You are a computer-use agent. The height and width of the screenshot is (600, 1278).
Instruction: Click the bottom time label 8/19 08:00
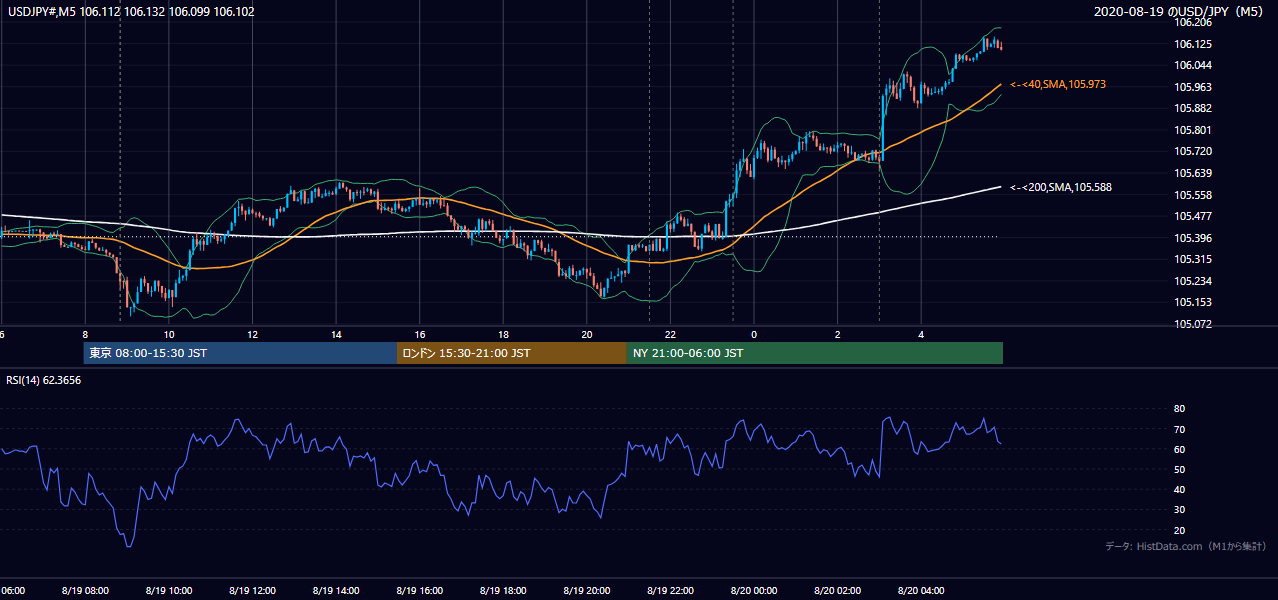[85, 591]
